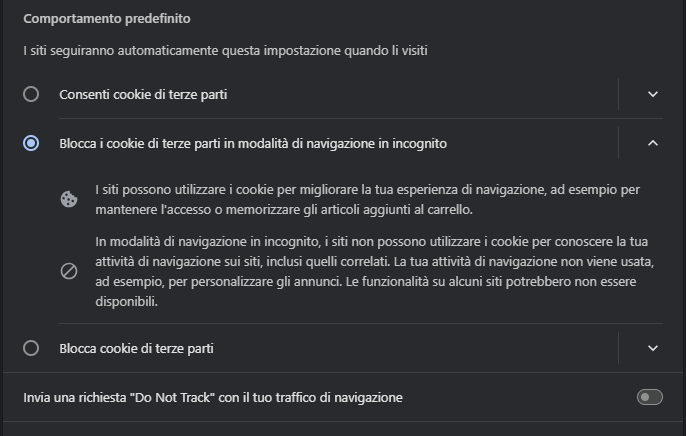The image size is (686, 436).
Task: Click the 'Invia una richiesta Do Not Track' label
Action: coord(213,398)
